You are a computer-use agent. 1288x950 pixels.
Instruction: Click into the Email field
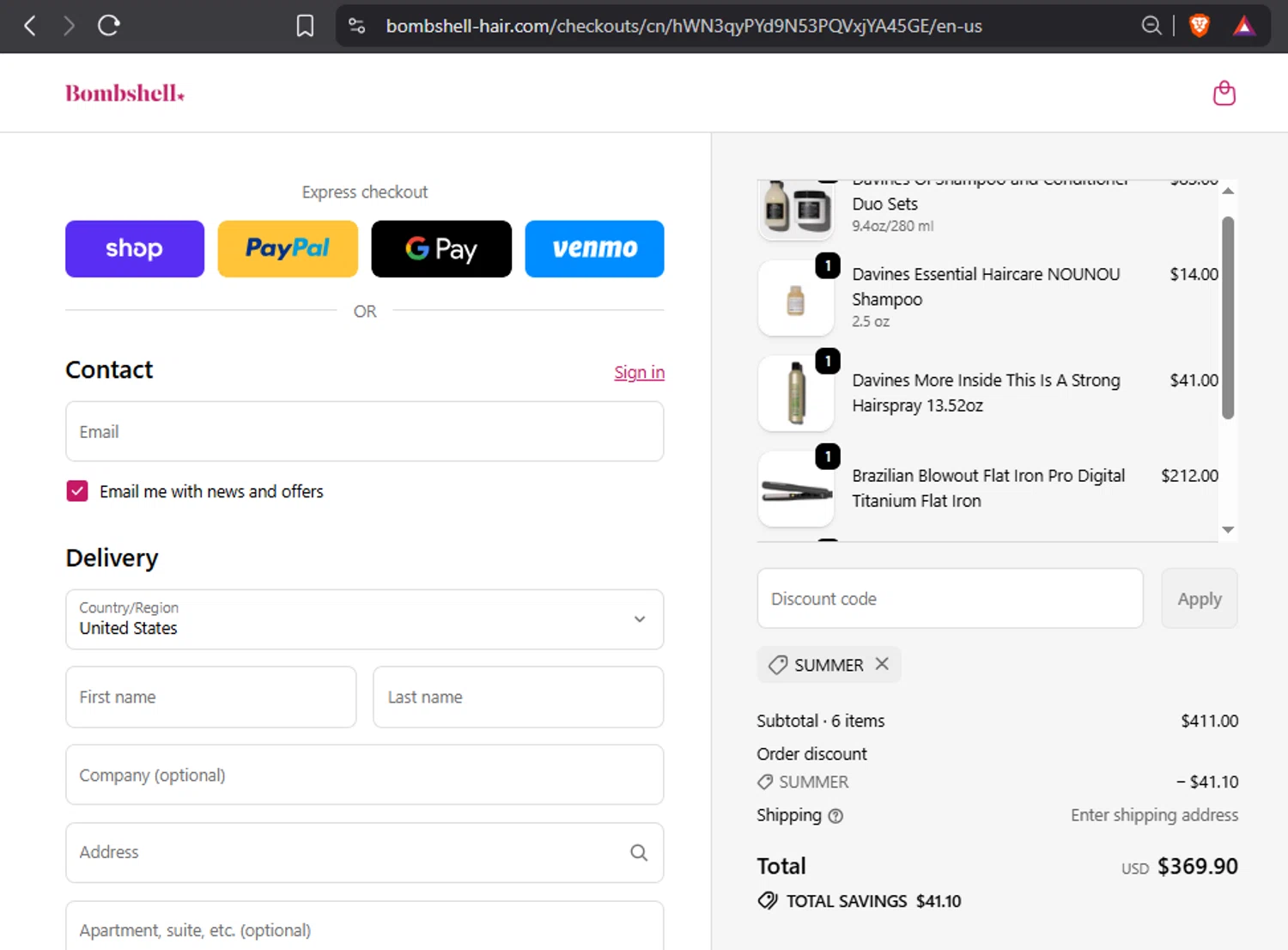coord(365,431)
